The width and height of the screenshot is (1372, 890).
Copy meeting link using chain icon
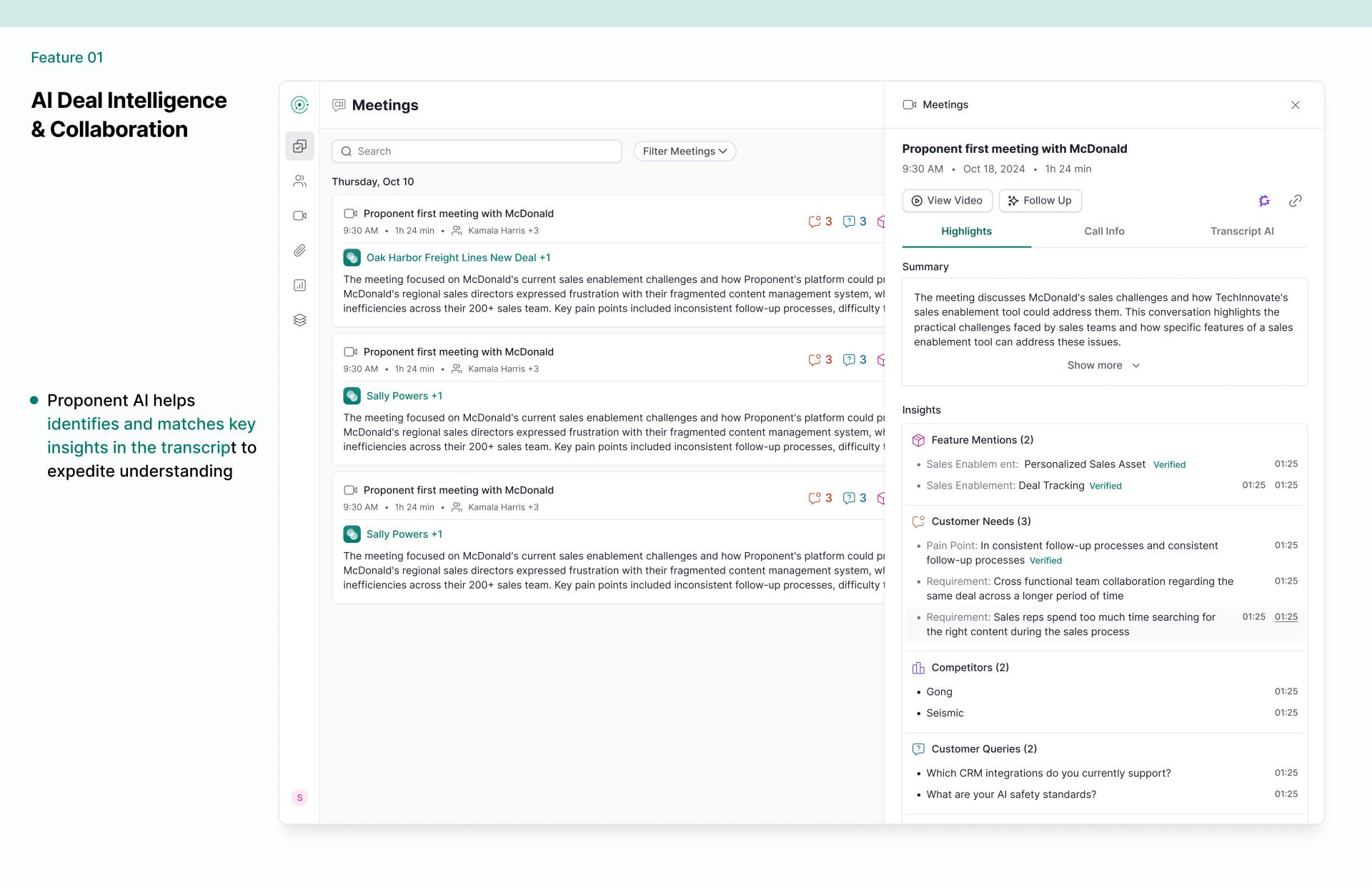coord(1295,201)
